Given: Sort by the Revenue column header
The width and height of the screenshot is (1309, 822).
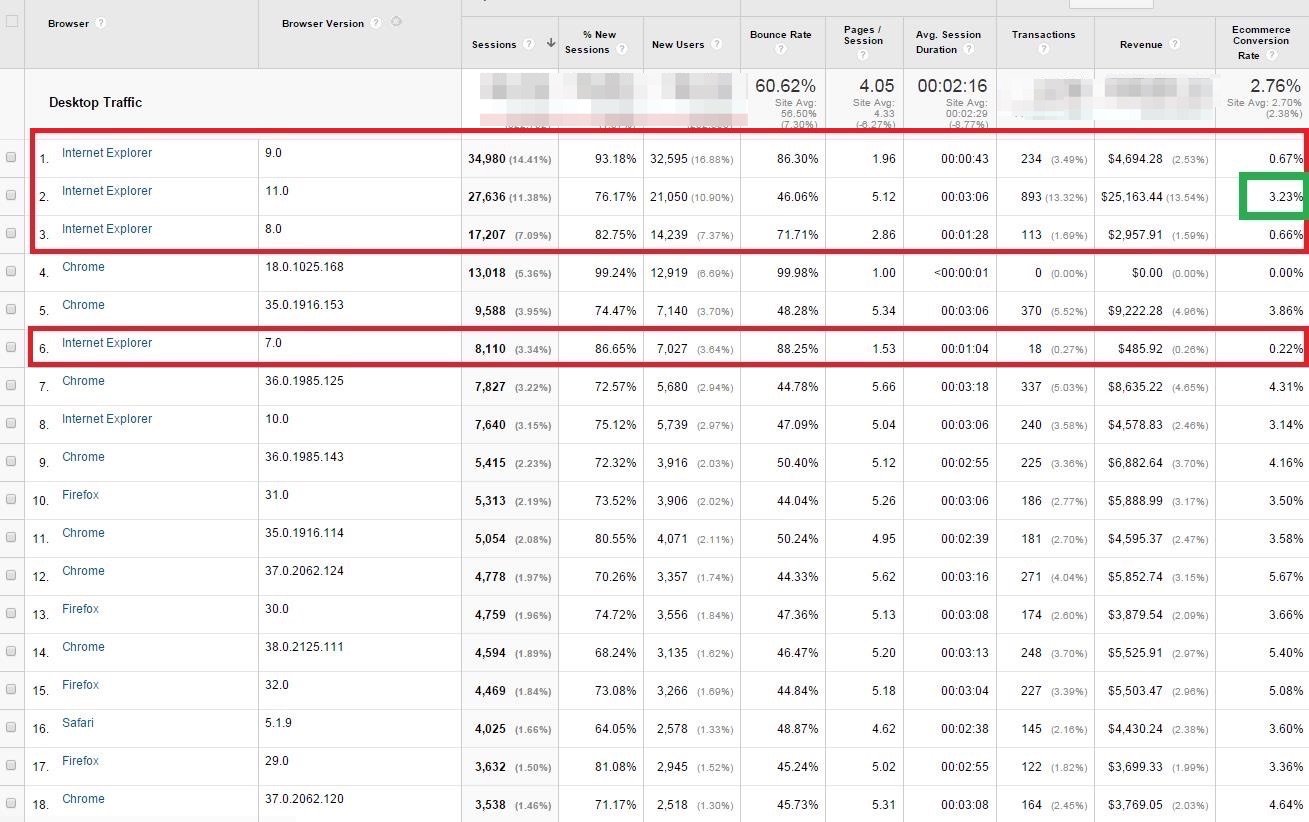Looking at the screenshot, I should [1143, 44].
